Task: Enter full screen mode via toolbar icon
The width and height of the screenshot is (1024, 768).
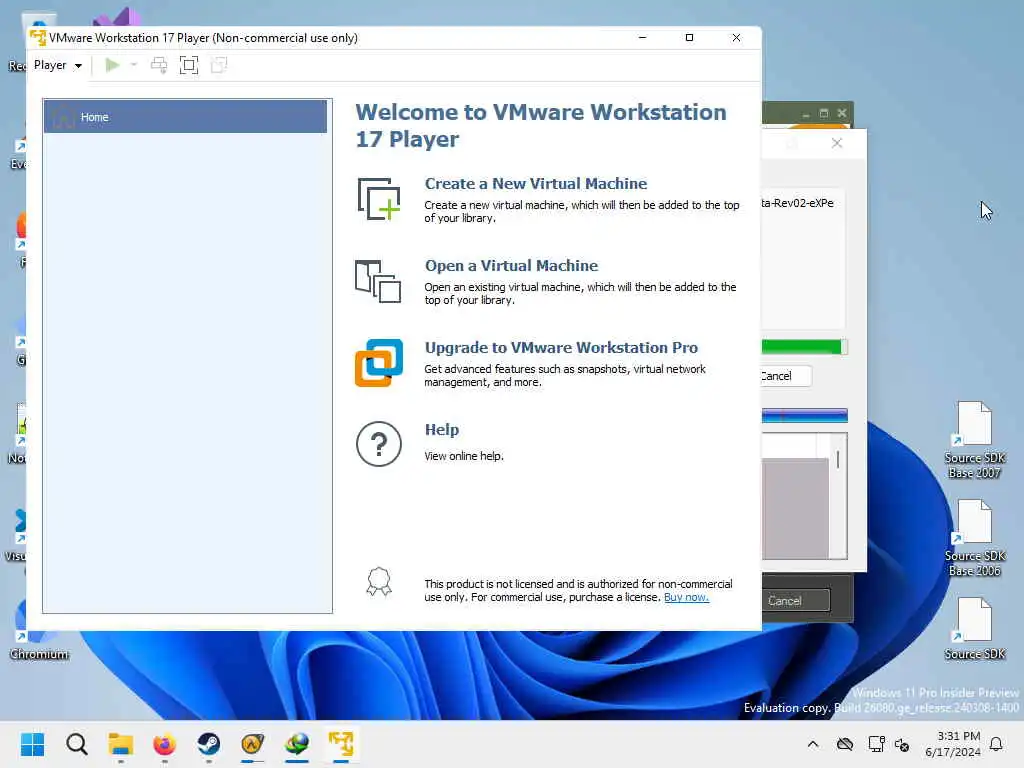Action: (x=189, y=65)
